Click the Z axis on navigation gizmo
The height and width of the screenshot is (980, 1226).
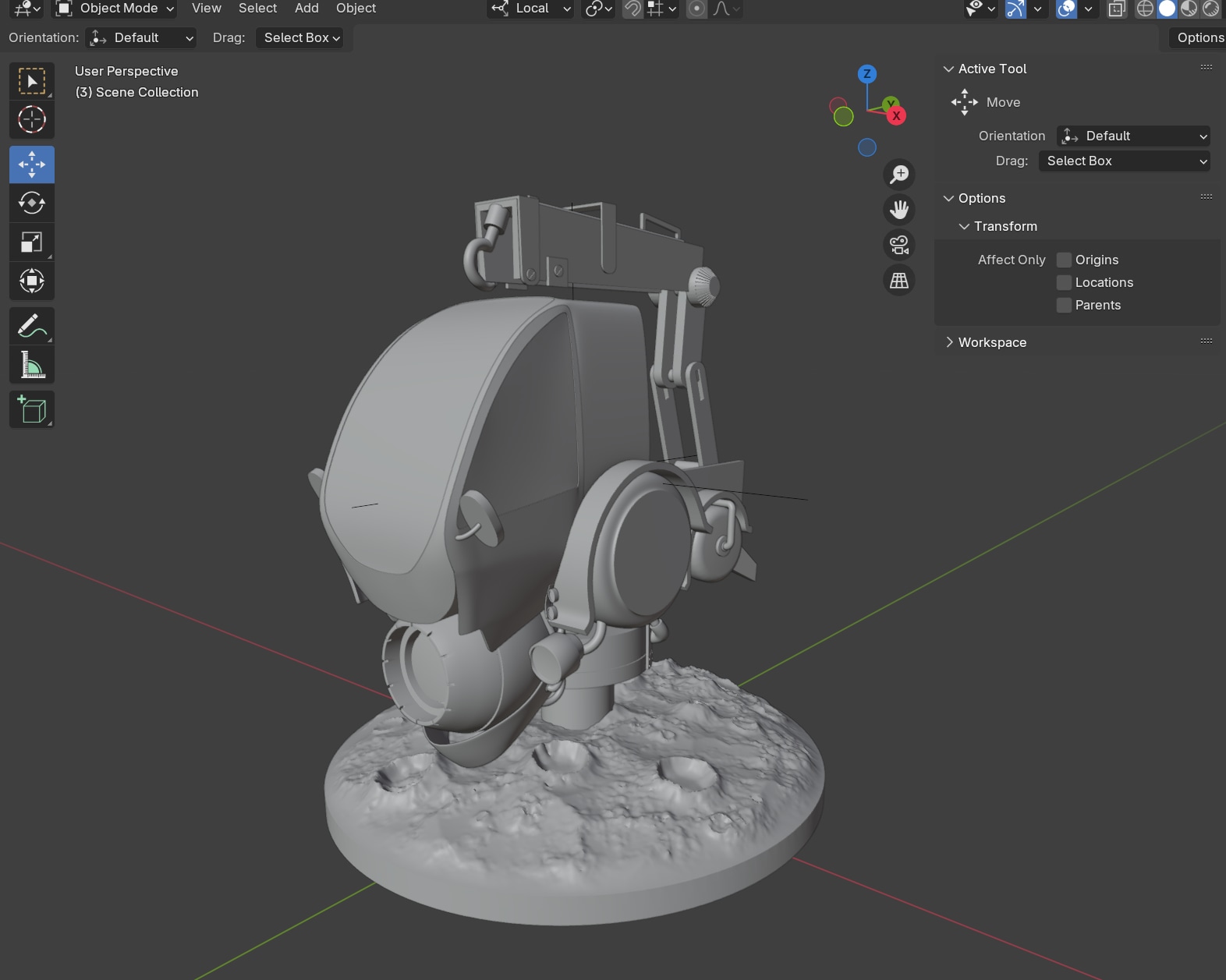[x=866, y=74]
